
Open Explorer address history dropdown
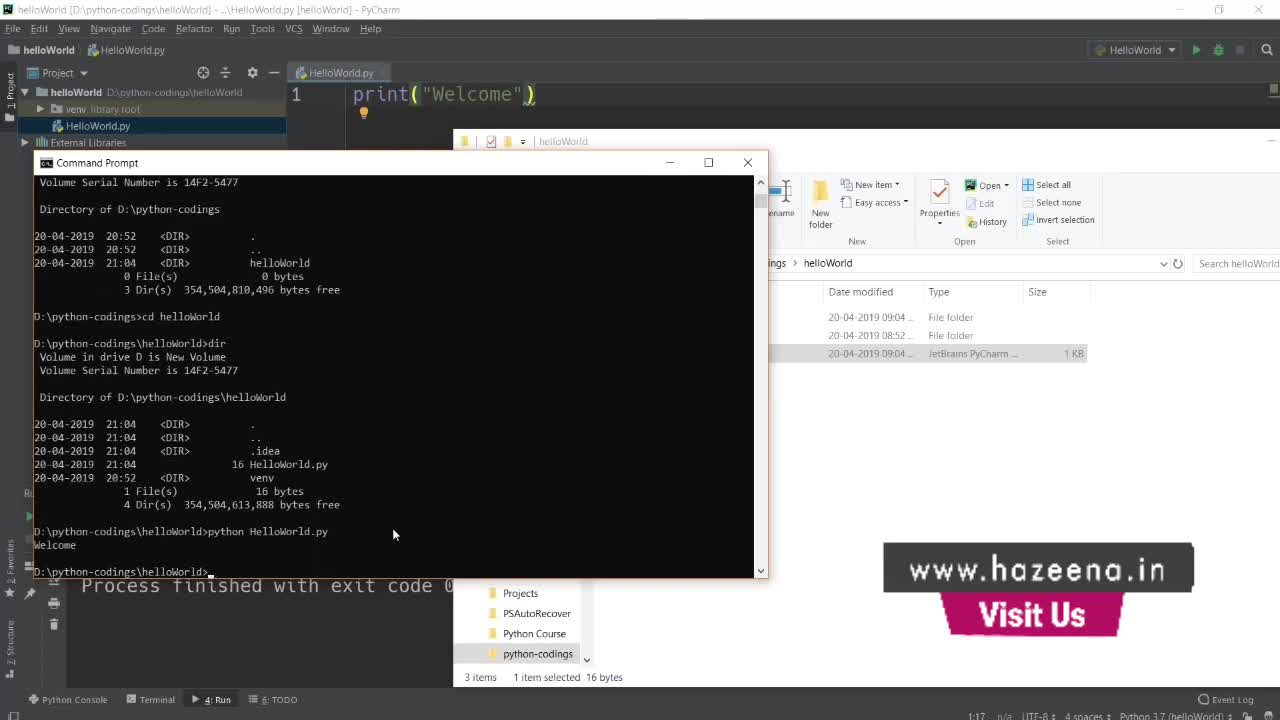point(1163,264)
